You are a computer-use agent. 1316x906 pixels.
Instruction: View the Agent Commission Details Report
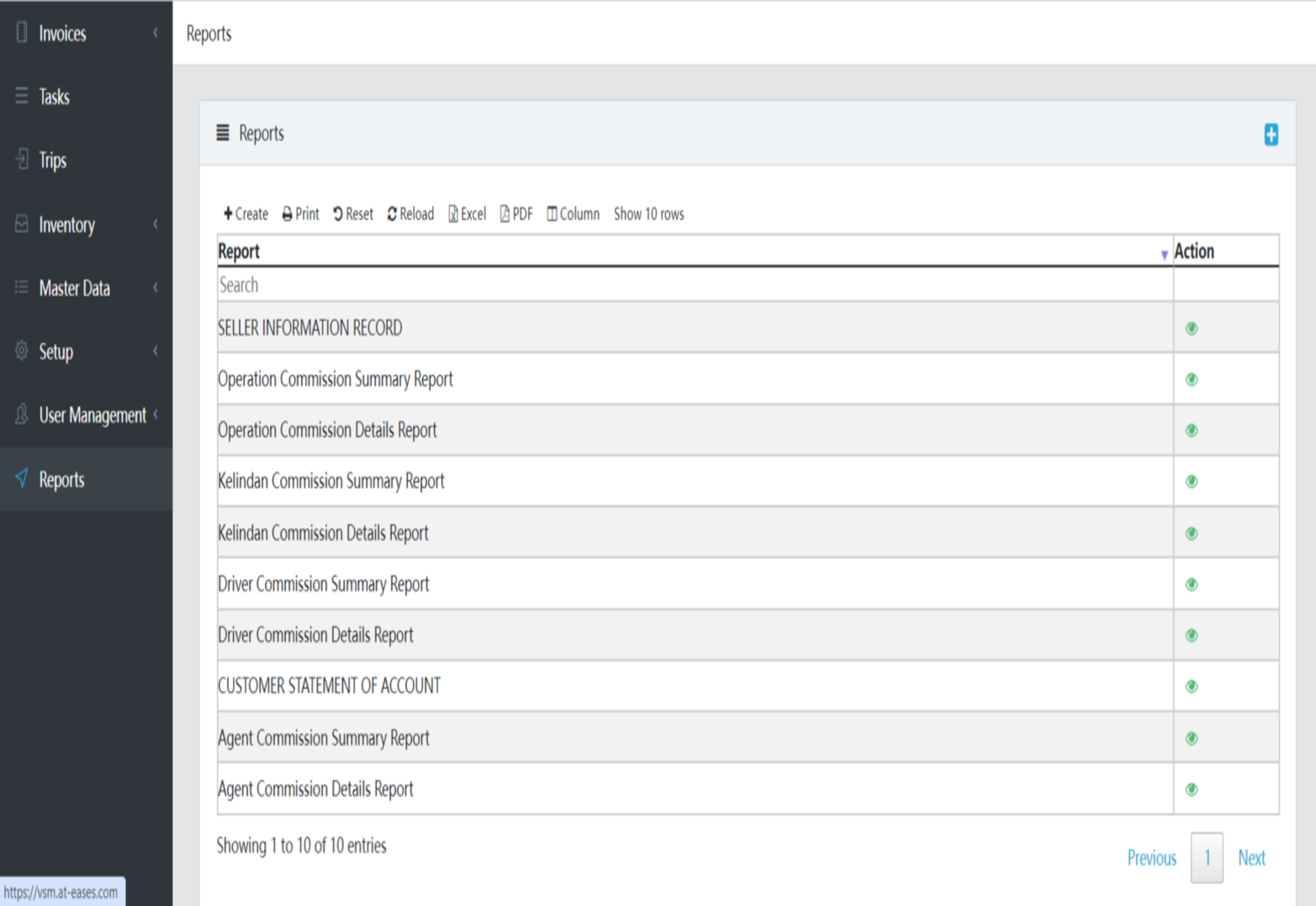1191,789
